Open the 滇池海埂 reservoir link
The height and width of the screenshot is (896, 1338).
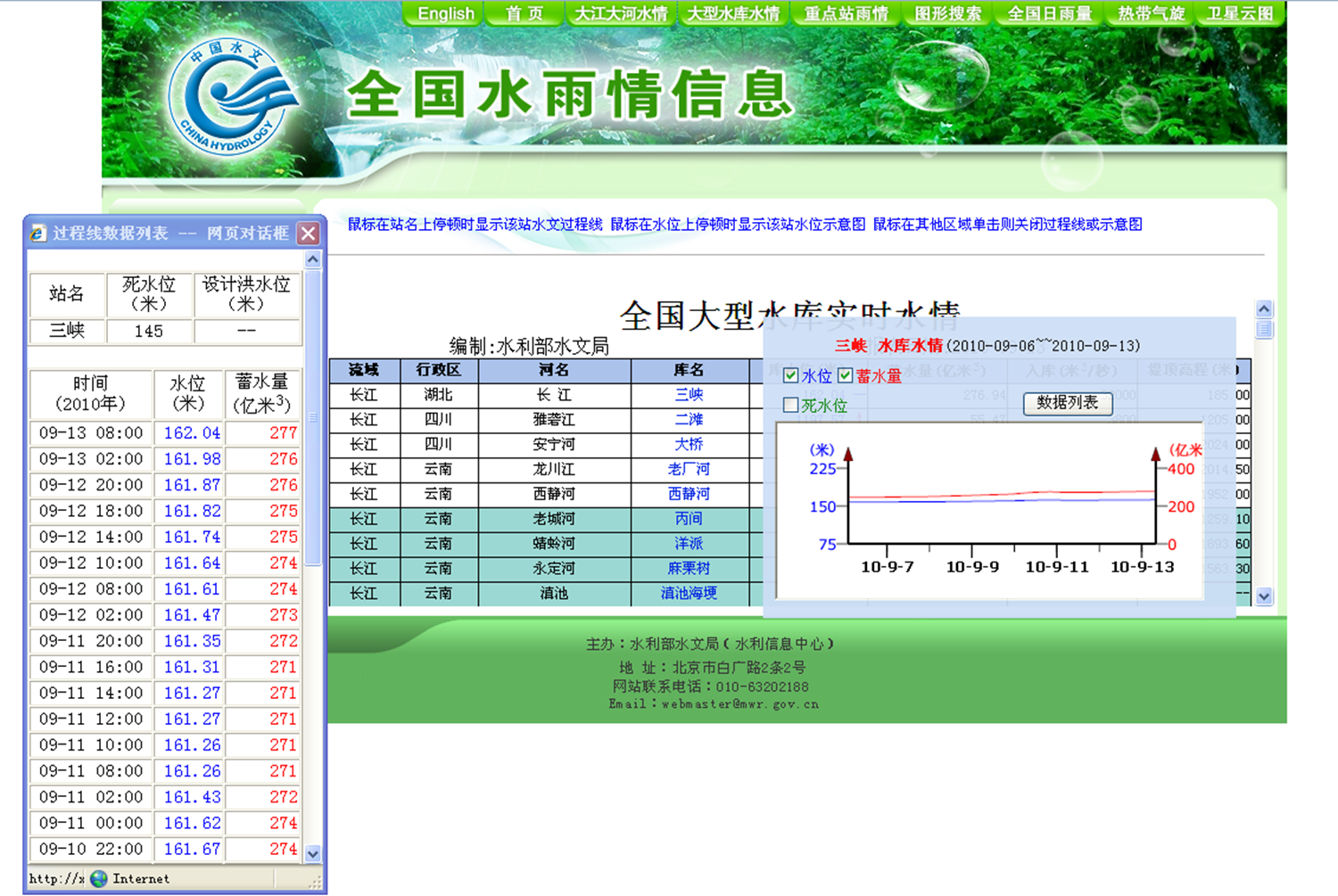689,593
